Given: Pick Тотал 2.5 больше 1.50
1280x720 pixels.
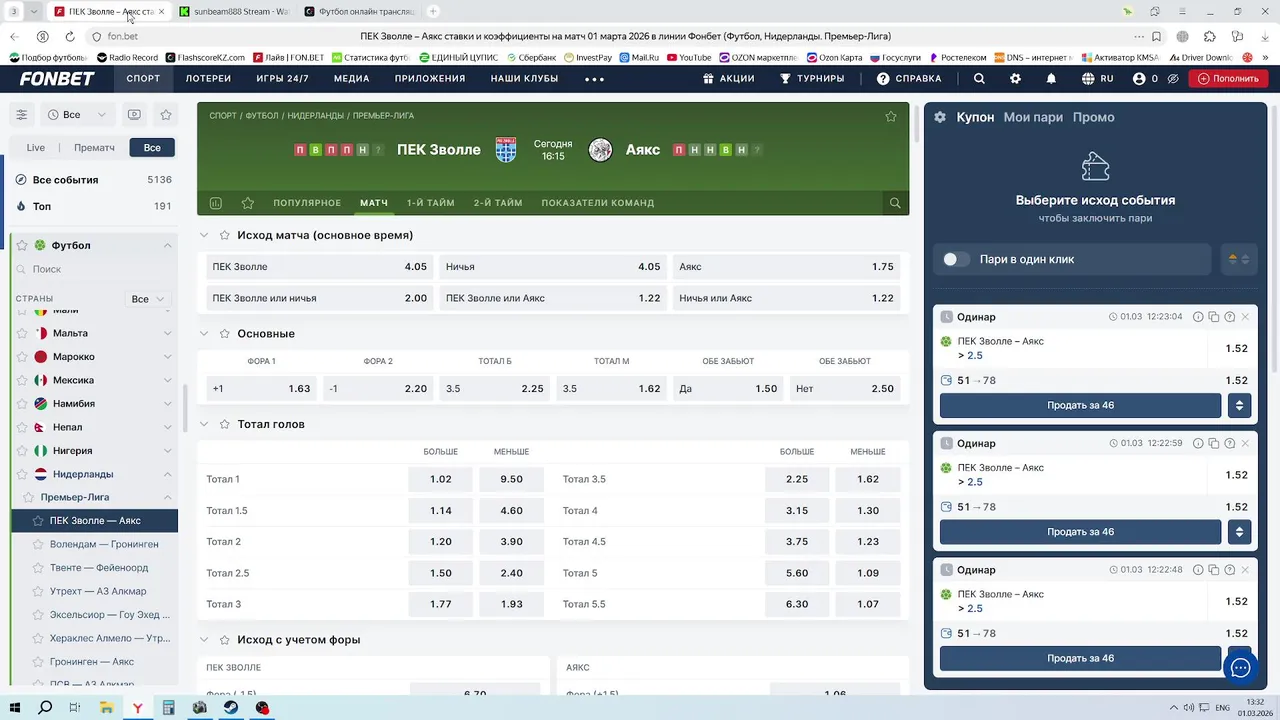Looking at the screenshot, I should coord(441,573).
